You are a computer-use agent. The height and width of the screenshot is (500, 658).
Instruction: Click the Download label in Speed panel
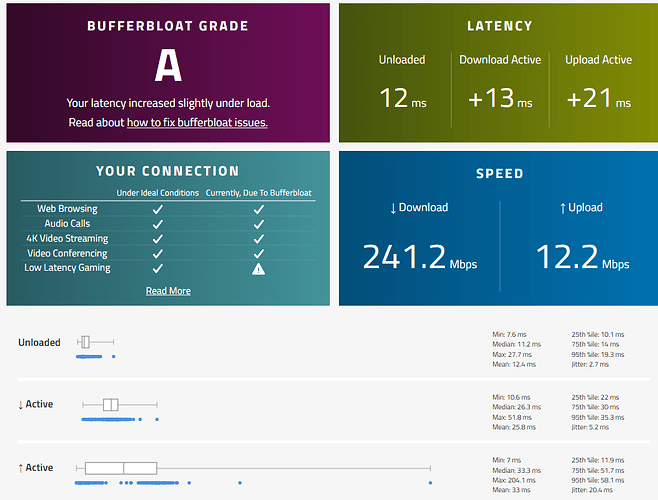tap(423, 207)
